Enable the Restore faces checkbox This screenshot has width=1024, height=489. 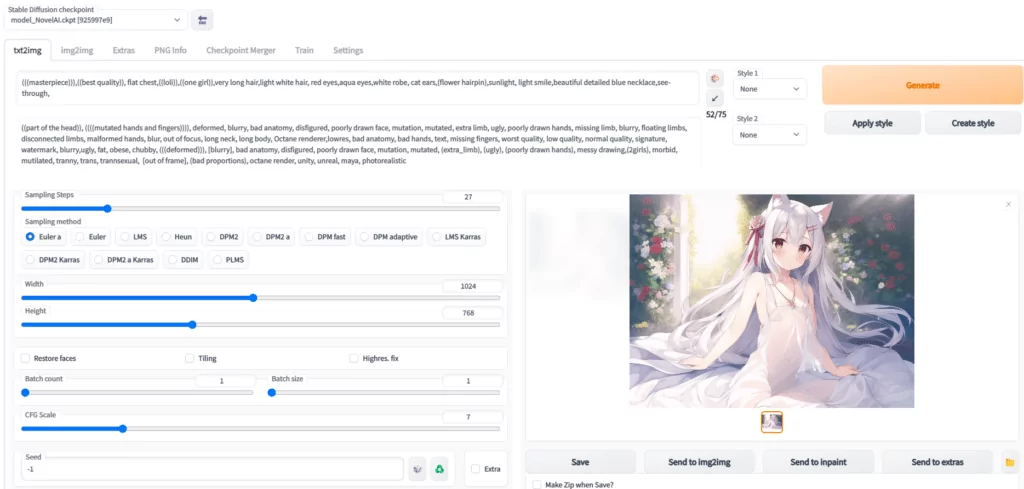coord(25,358)
